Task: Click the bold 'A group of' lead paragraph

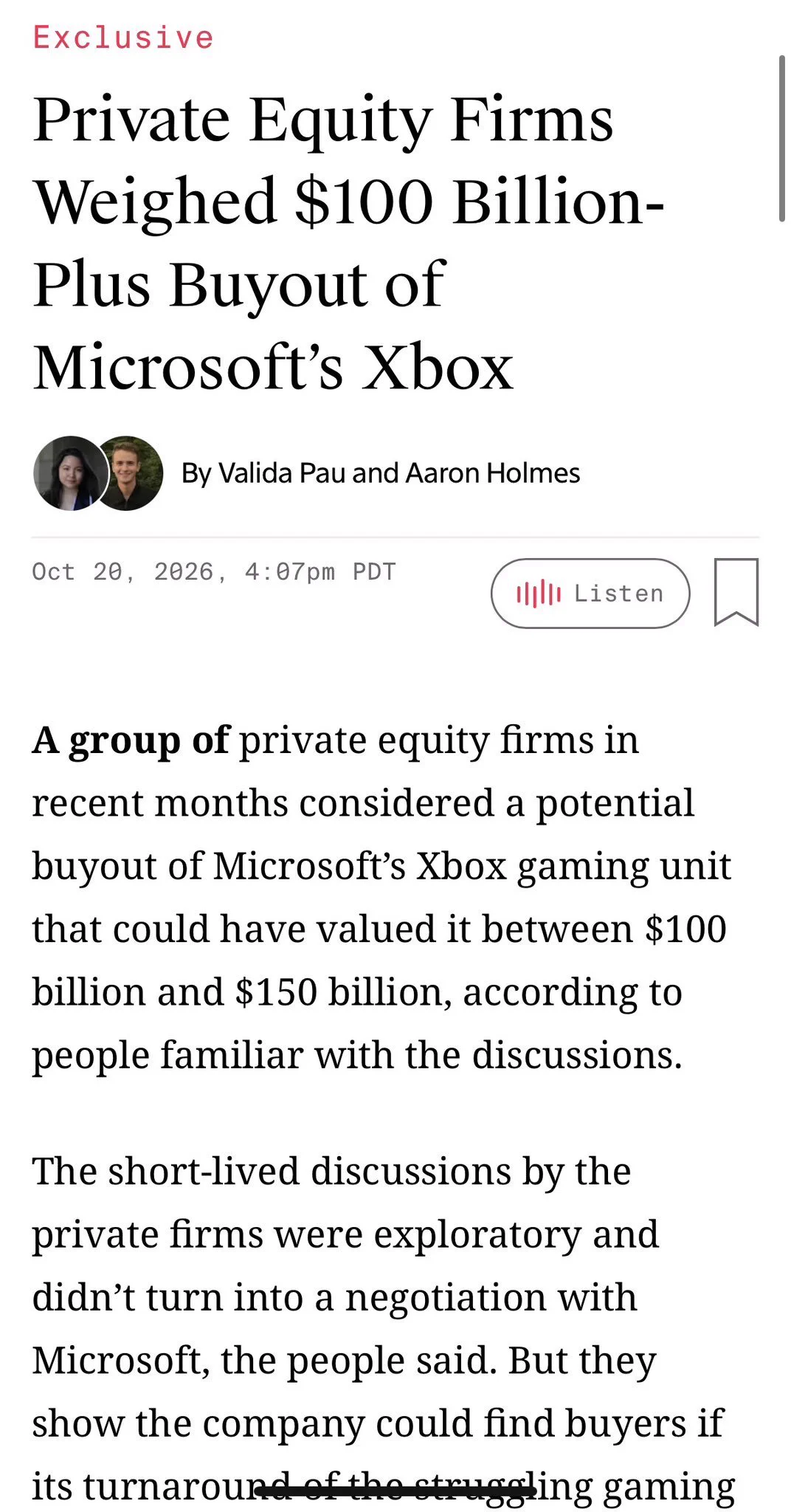Action: tap(381, 897)
